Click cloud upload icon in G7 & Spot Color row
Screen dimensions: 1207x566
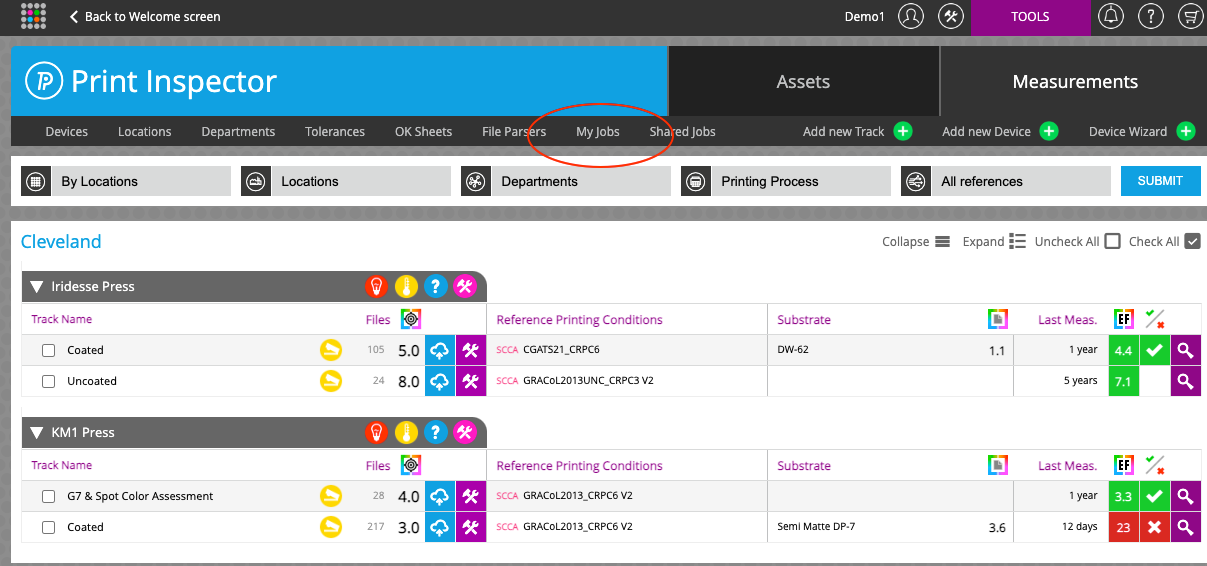(440, 496)
